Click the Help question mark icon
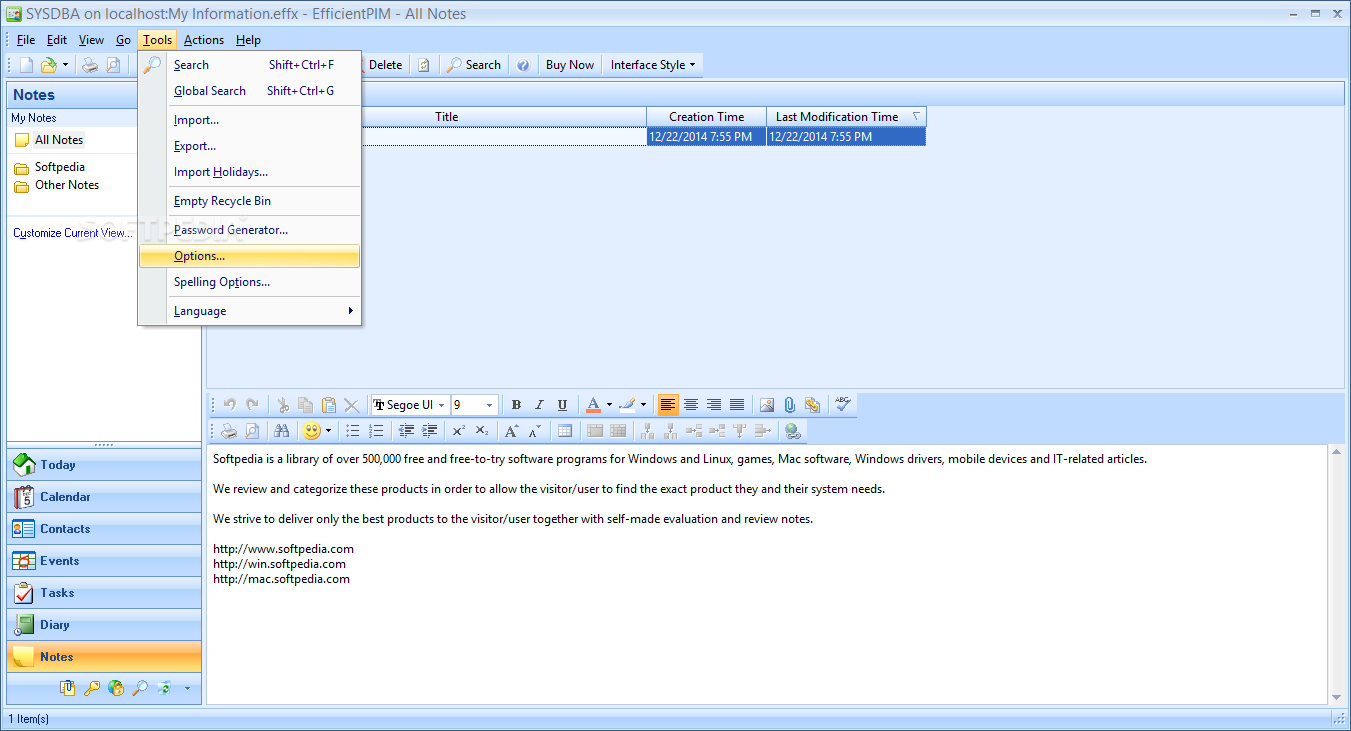The height and width of the screenshot is (731, 1351). 523,65
